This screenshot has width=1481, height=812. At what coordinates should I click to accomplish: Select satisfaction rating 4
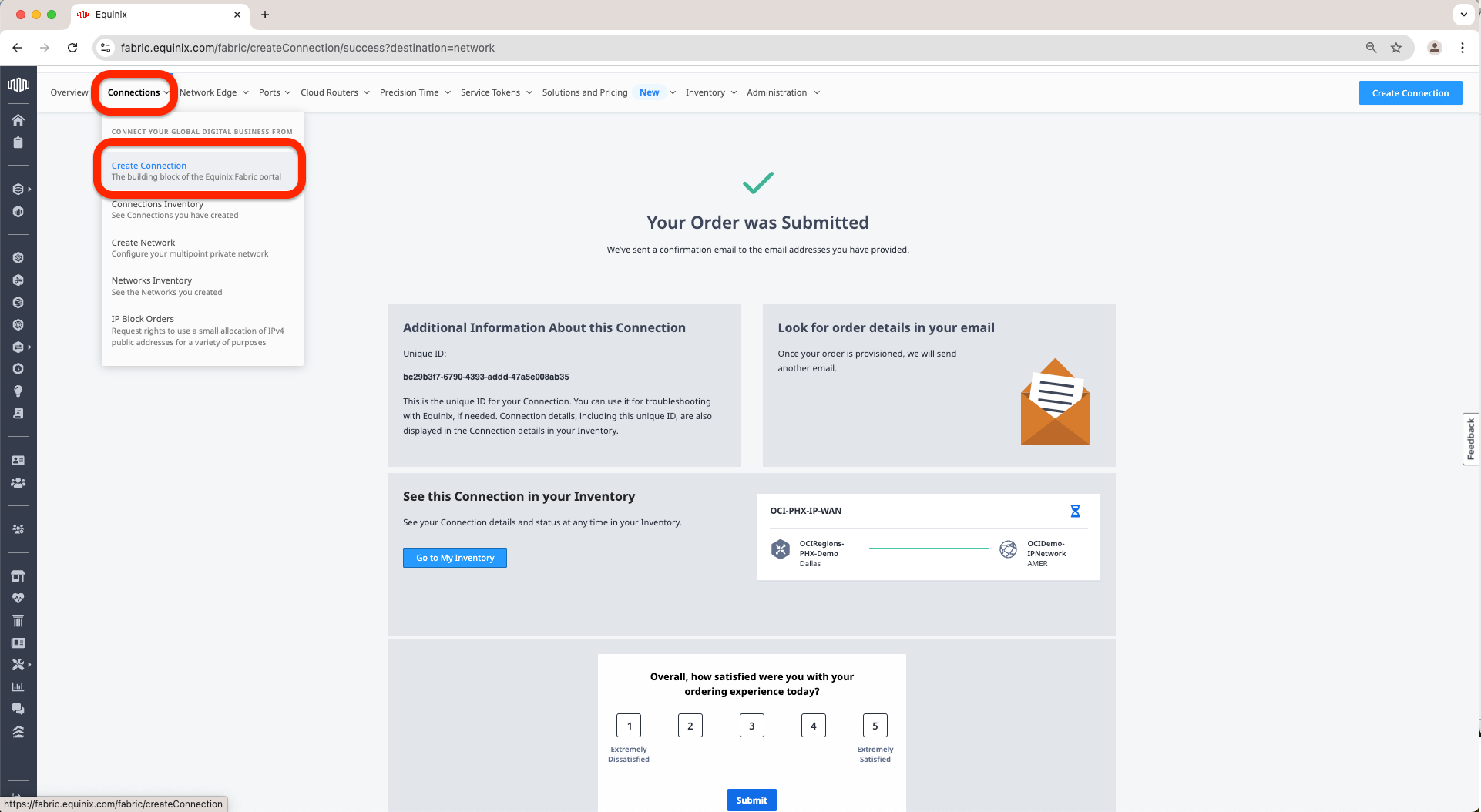[814, 726]
